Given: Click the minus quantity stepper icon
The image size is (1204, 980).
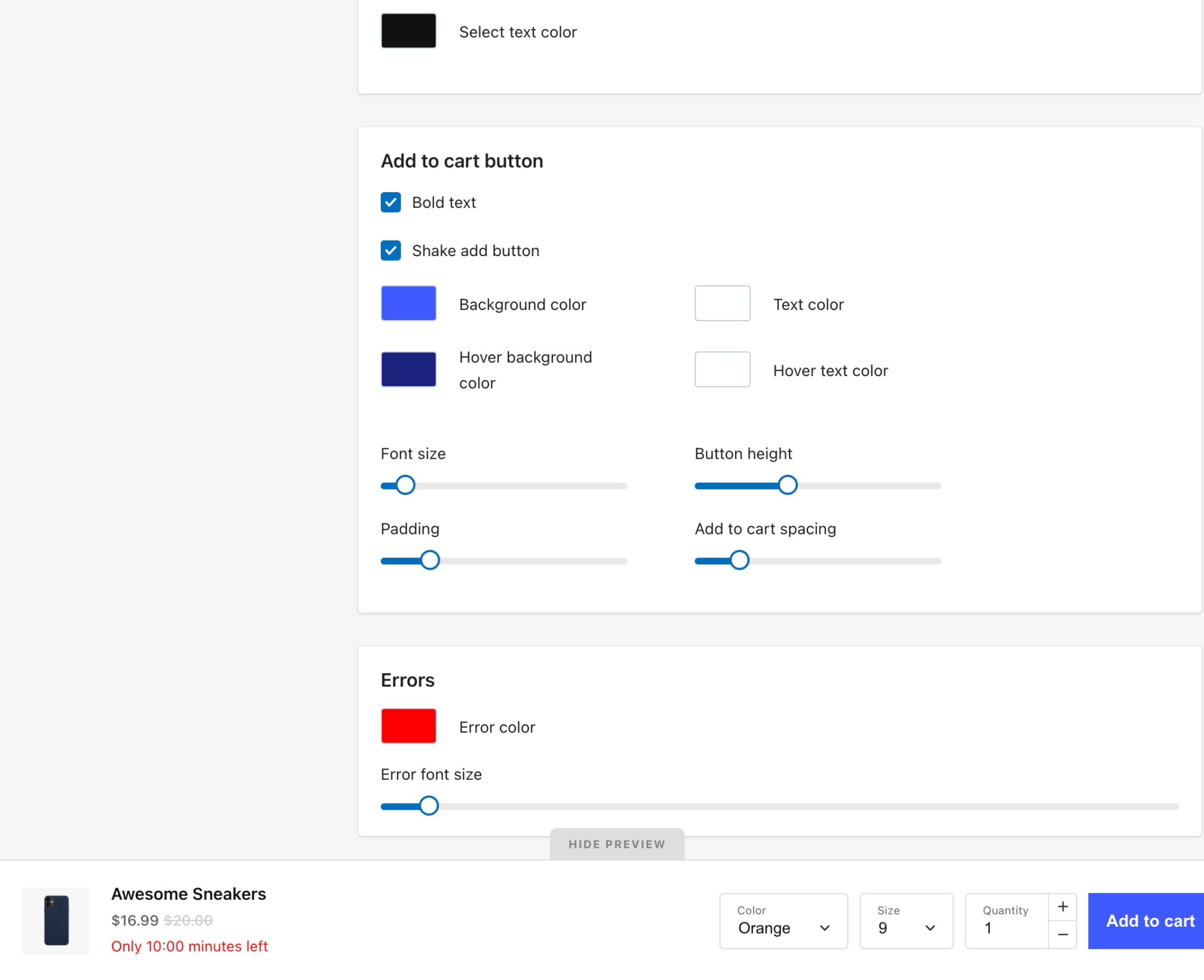Looking at the screenshot, I should (x=1062, y=935).
